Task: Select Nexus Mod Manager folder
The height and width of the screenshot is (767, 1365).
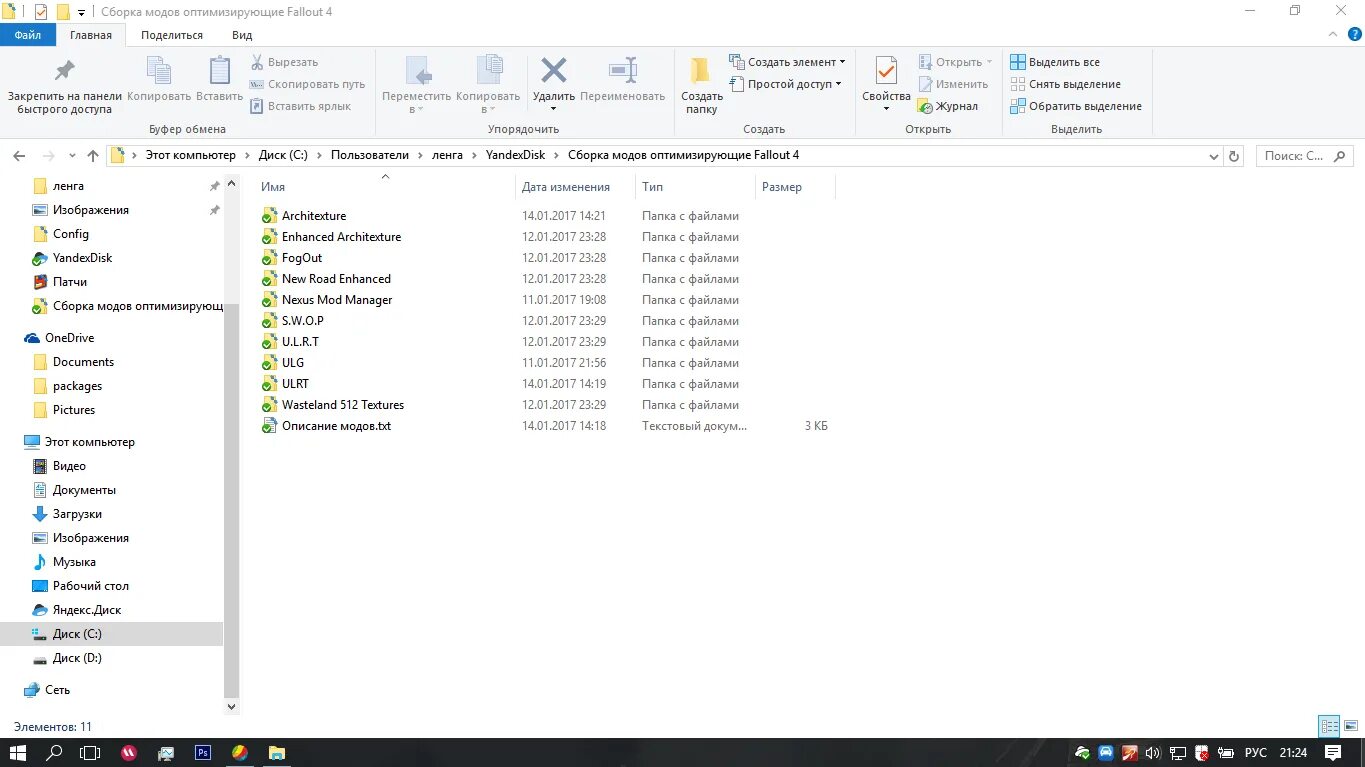Action: (337, 300)
